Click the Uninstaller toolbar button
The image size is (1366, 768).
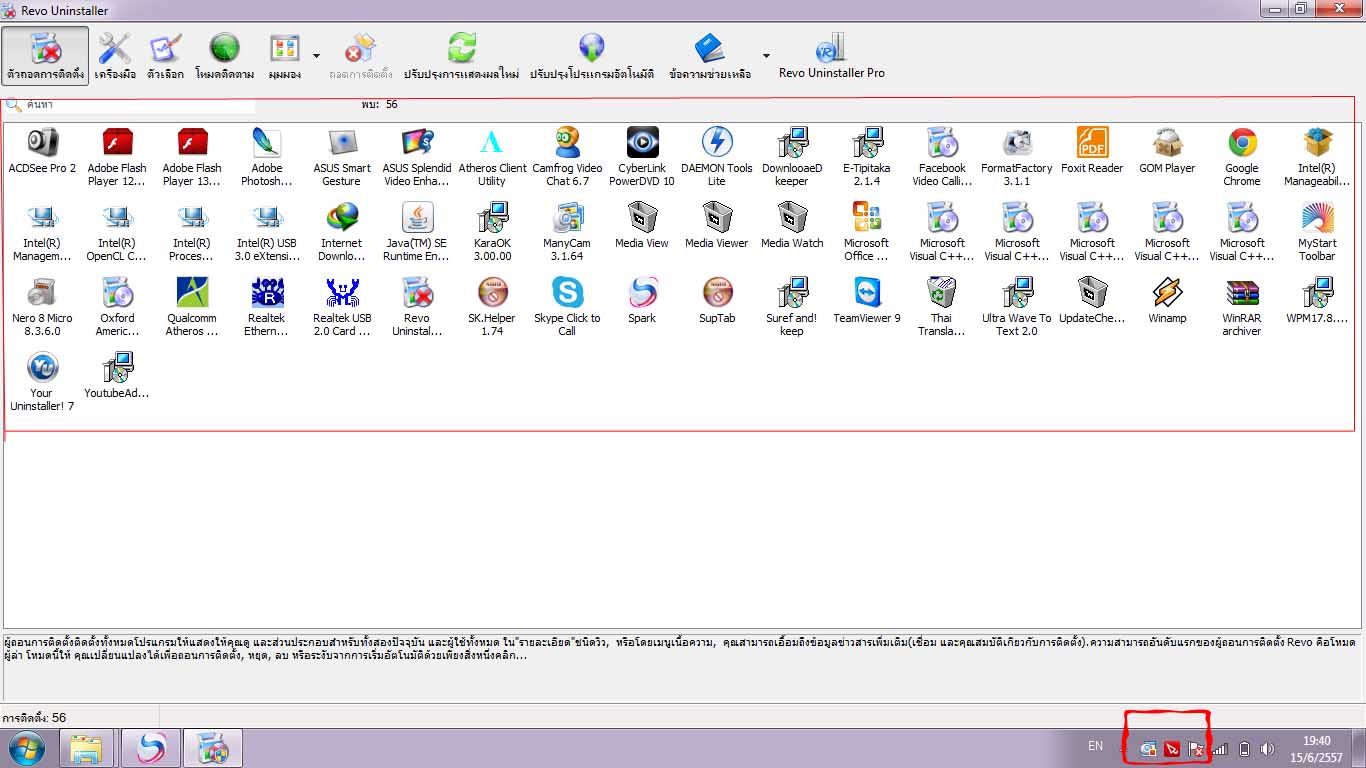pyautogui.click(x=45, y=56)
